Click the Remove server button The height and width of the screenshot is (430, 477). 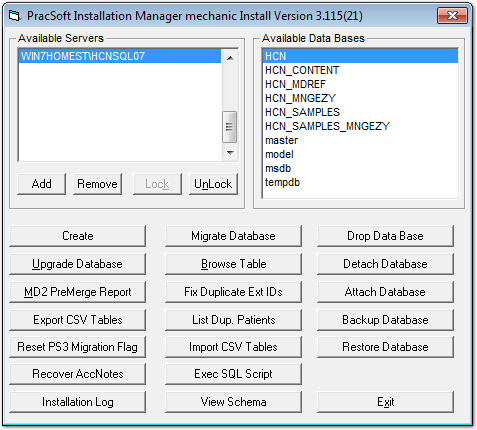point(97,184)
